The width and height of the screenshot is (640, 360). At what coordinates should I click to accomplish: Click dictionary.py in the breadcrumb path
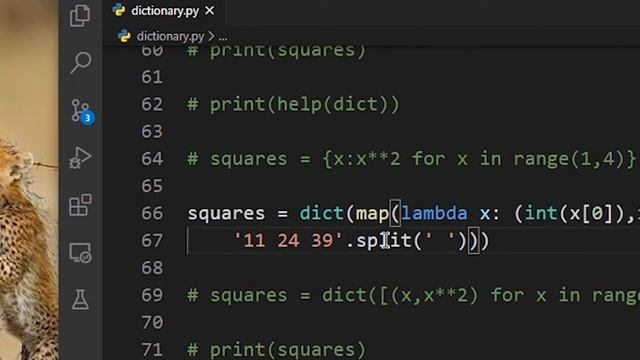tap(170, 36)
